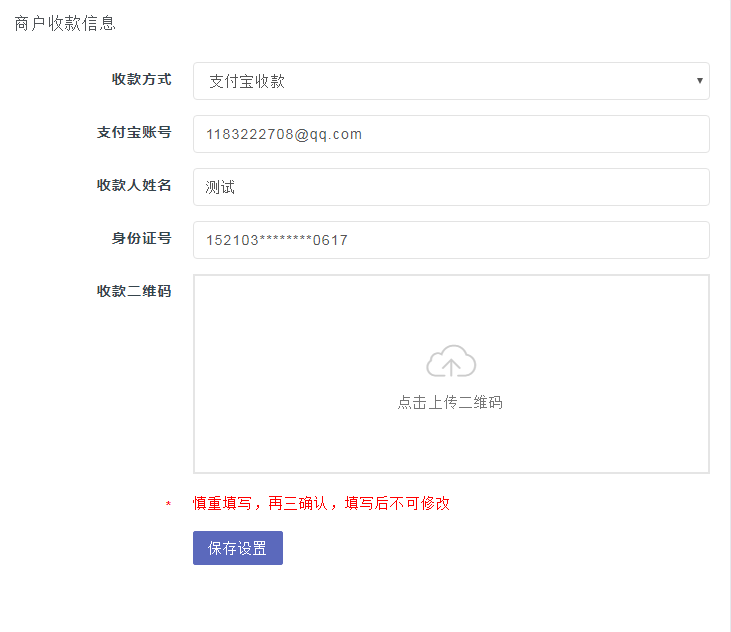Image resolution: width=731 pixels, height=632 pixels.
Task: Click the 收款方式 label
Action: coord(141,79)
